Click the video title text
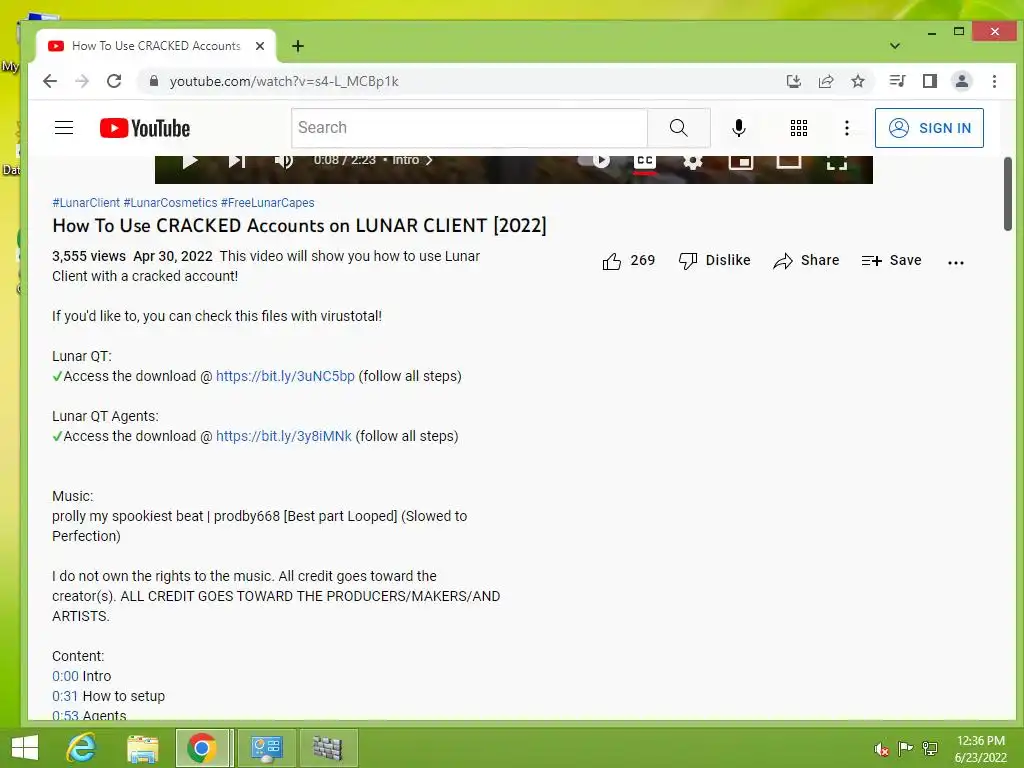 point(299,226)
